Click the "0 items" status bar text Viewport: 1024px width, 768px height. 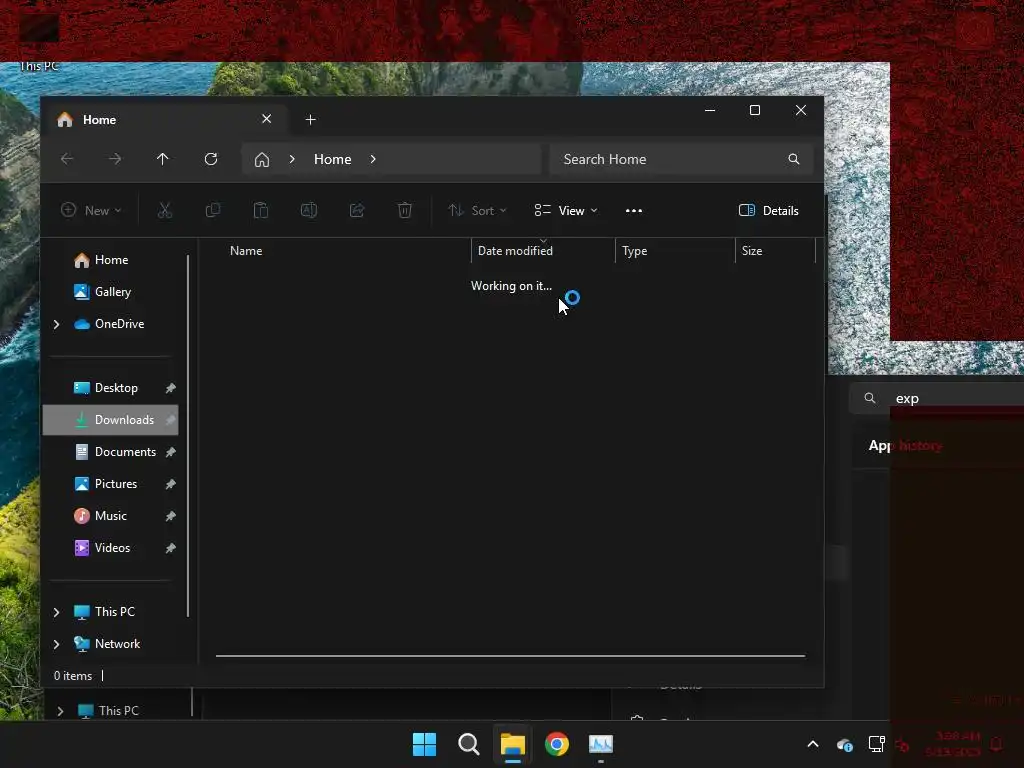(x=72, y=676)
